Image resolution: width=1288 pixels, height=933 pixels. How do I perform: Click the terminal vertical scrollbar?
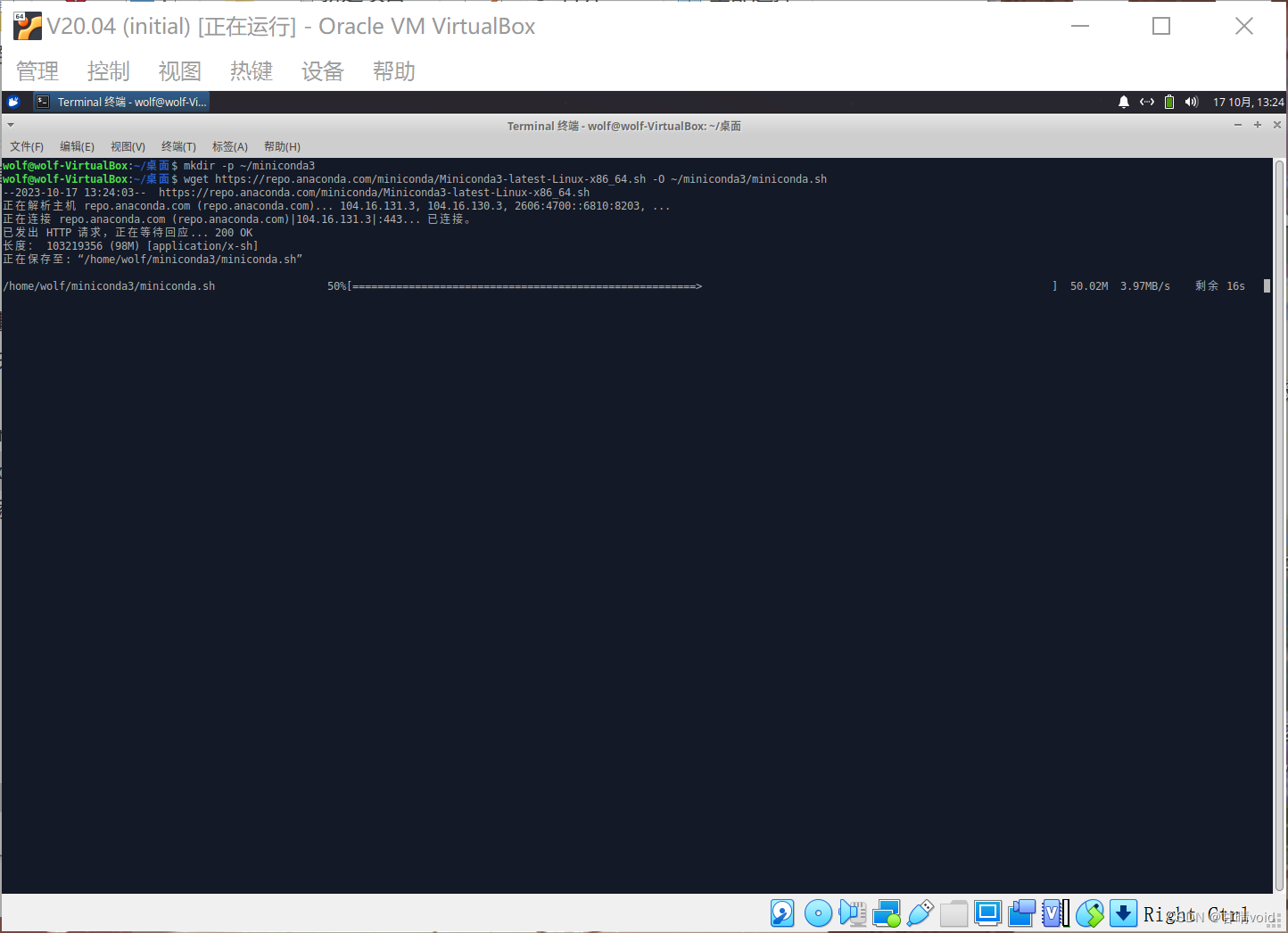coord(1279,524)
